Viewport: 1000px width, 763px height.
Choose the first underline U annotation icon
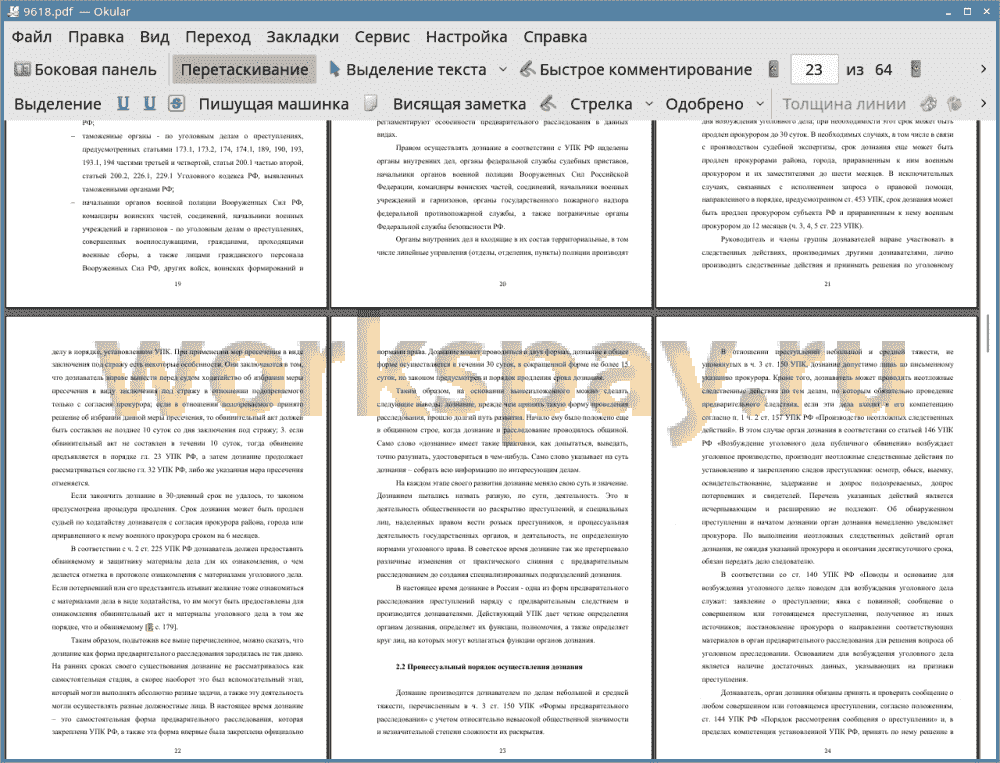tap(123, 103)
